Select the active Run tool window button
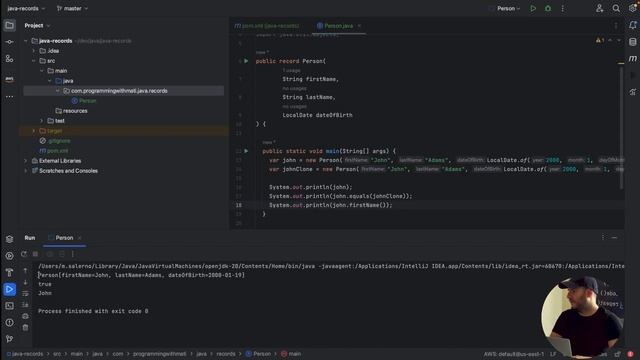The image size is (640, 360). click(x=9, y=289)
